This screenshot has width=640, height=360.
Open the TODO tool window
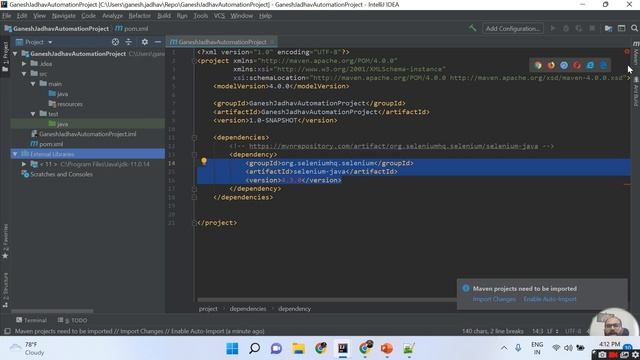point(73,320)
